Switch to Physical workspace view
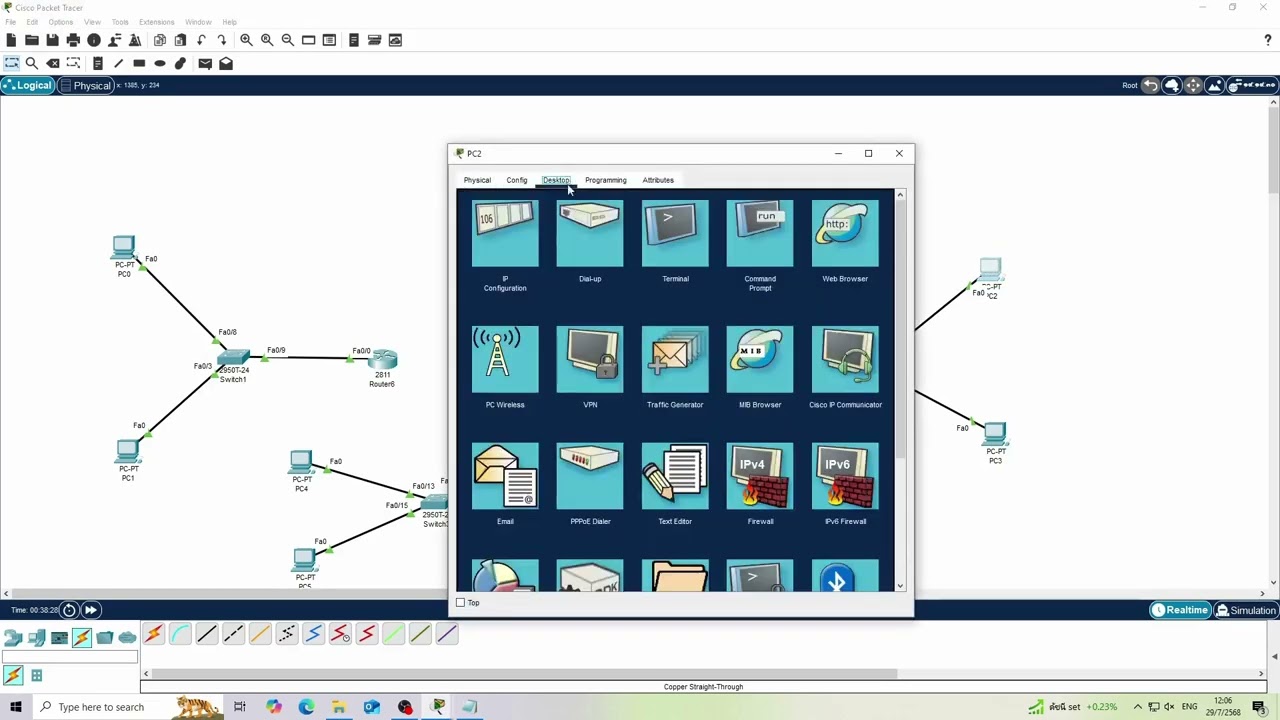Screen dimensions: 1280x720 [x=85, y=85]
